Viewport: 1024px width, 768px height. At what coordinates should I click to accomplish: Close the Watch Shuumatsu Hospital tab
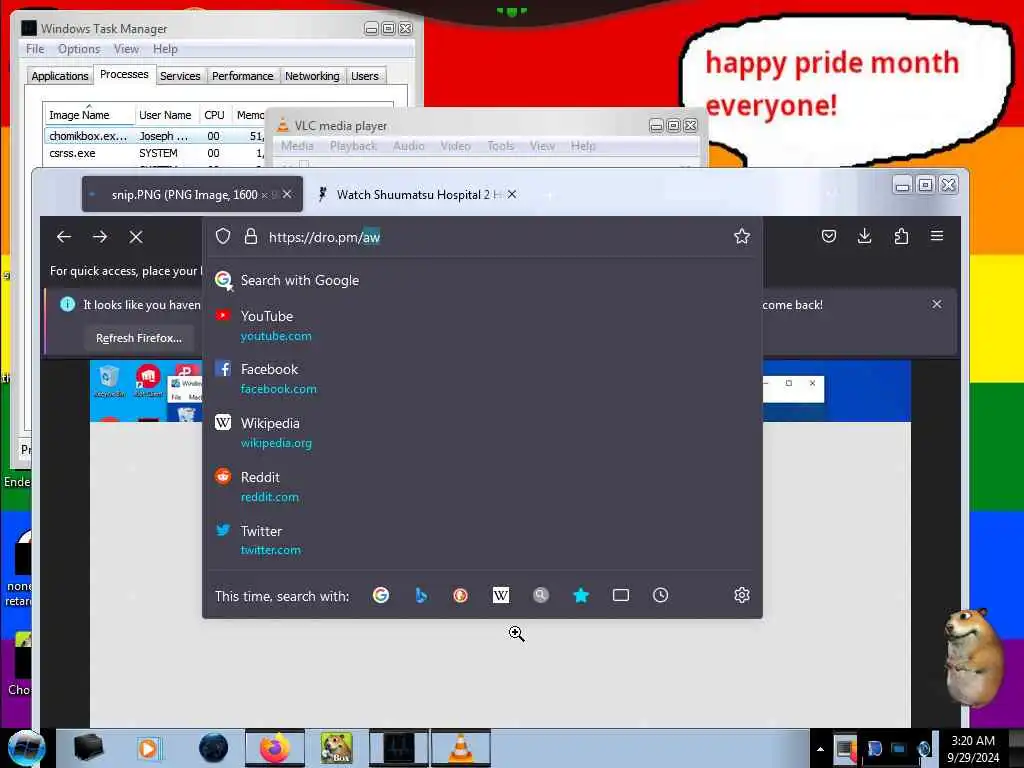coord(512,195)
